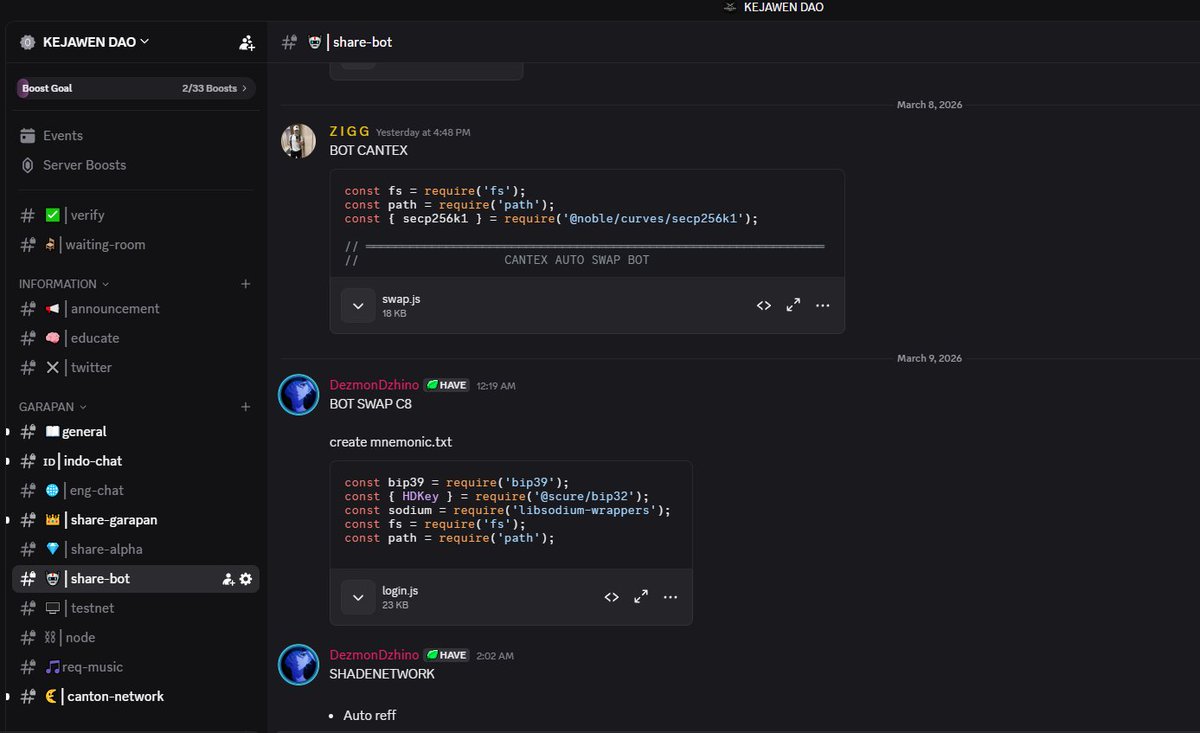Screen dimensions: 1200x733
Task: Click the 'BOT CANTEX' message text
Action: point(369,151)
